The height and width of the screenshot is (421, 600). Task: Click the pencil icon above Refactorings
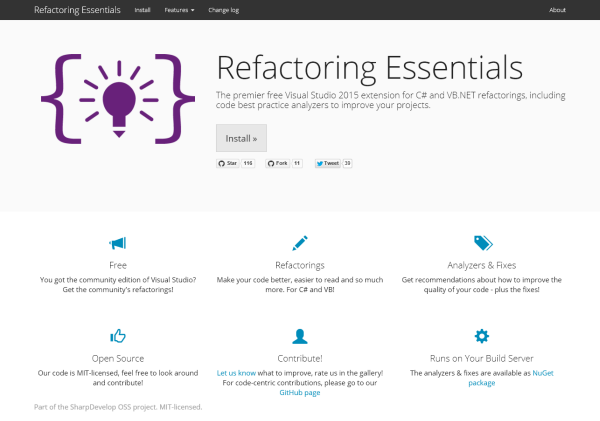coord(299,243)
